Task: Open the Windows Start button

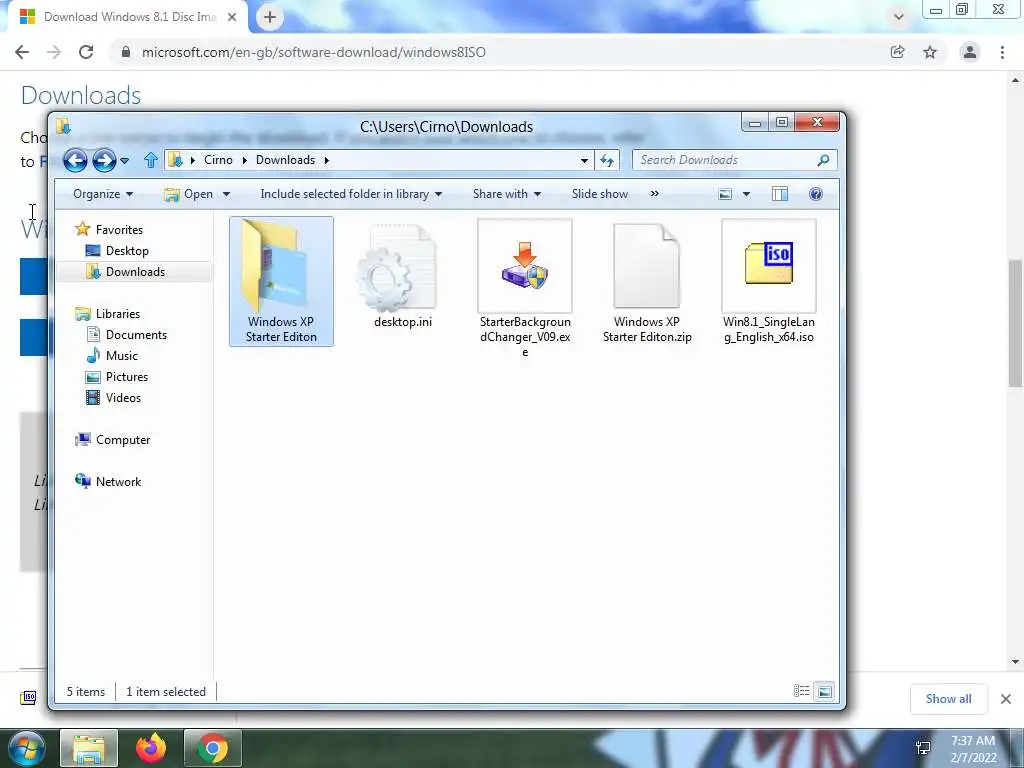Action: tap(26, 748)
